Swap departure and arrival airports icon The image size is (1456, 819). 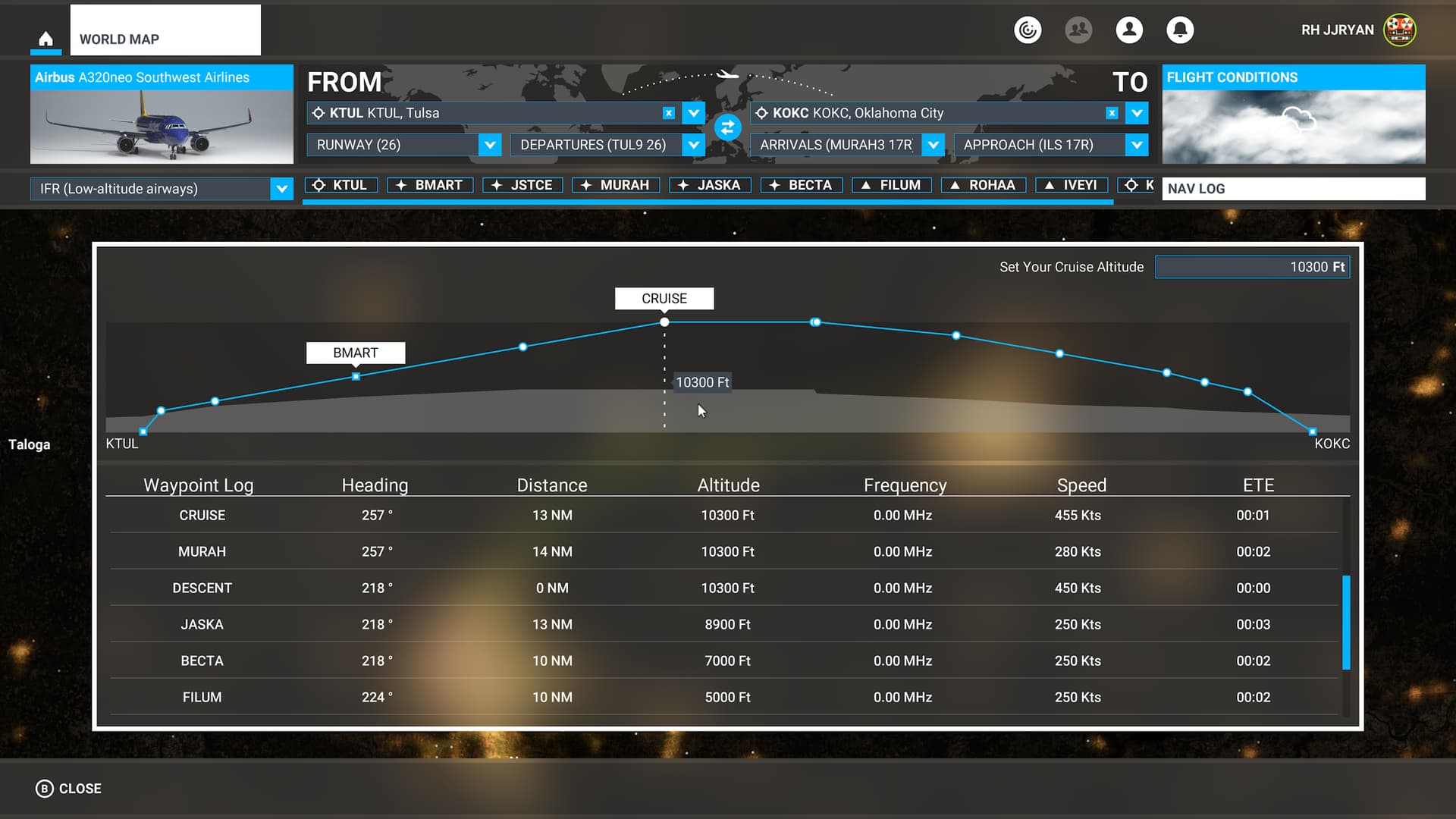727,127
